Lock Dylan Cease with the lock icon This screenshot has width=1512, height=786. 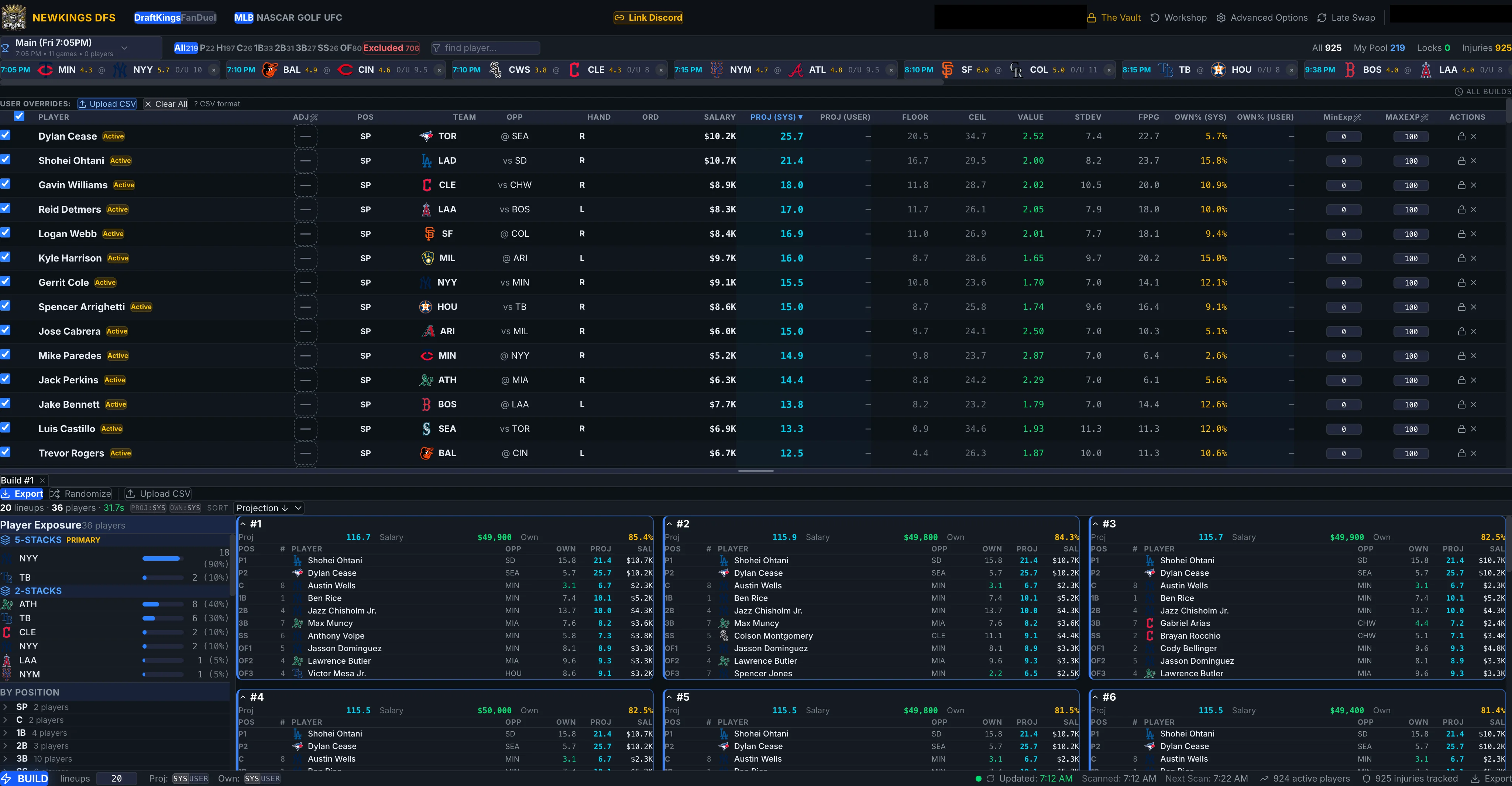tap(1461, 136)
